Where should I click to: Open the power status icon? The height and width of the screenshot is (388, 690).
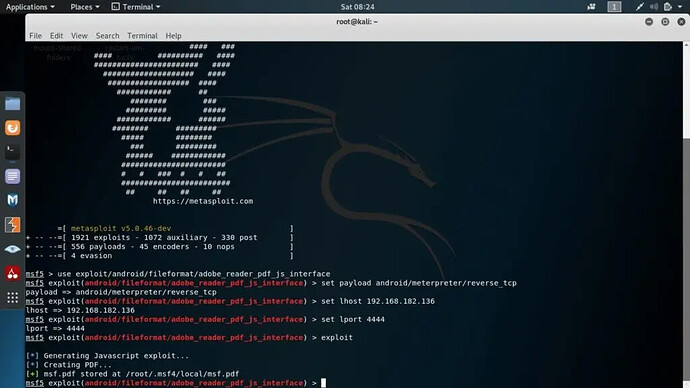(668, 7)
